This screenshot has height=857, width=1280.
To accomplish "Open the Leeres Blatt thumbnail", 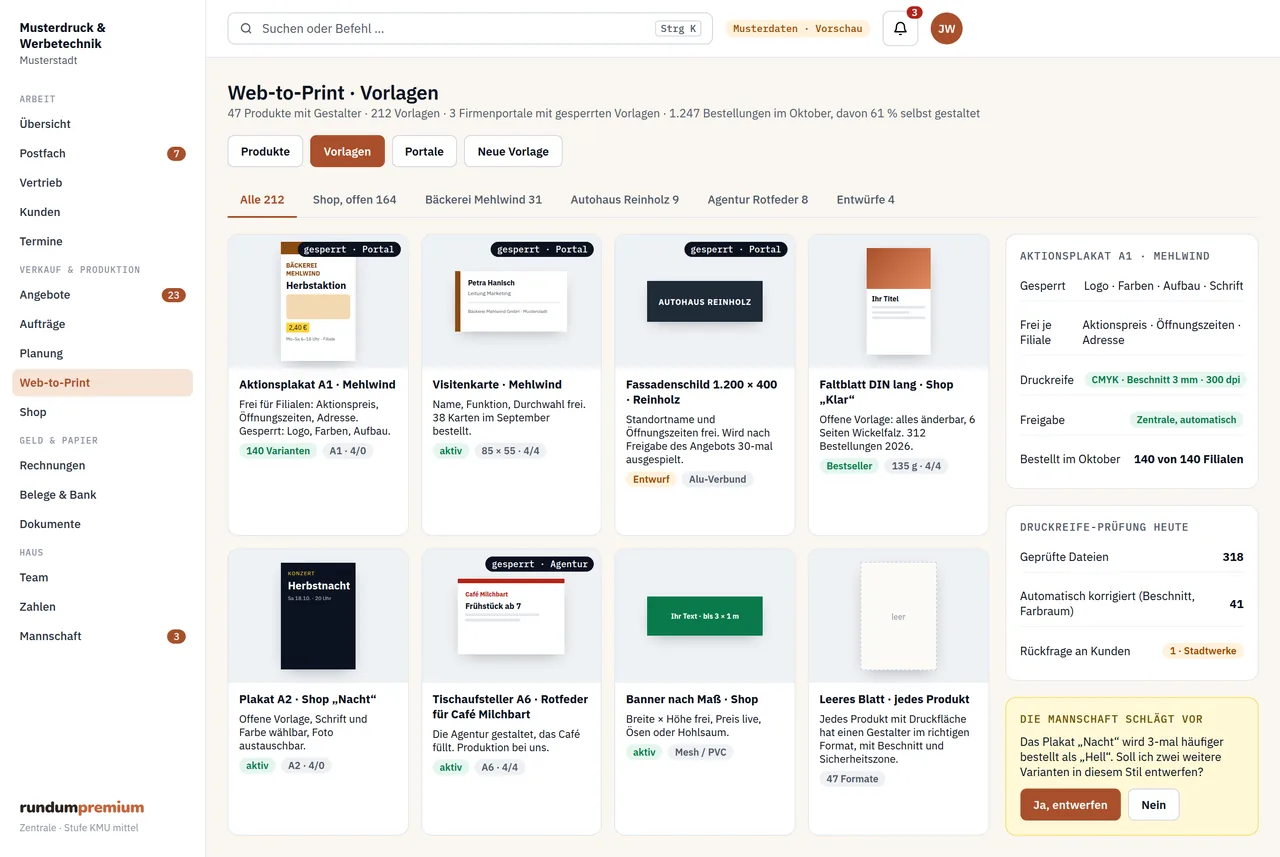I will tap(898, 616).
